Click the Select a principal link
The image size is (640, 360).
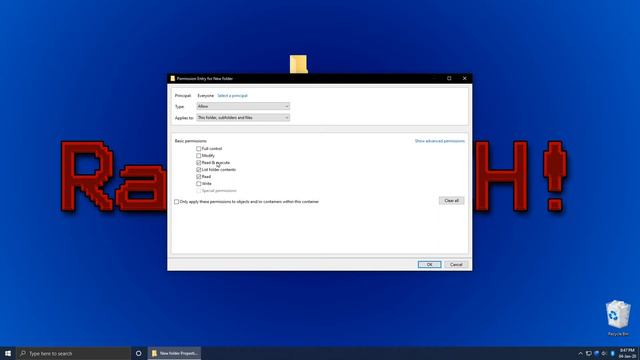[x=232, y=96]
